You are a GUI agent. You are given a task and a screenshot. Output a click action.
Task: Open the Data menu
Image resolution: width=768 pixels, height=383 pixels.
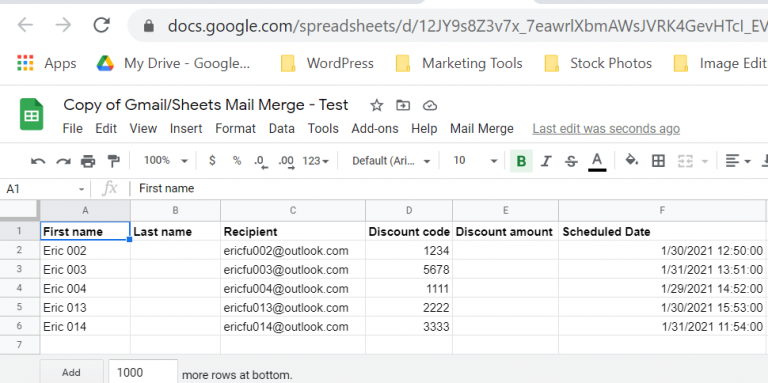[x=282, y=129]
